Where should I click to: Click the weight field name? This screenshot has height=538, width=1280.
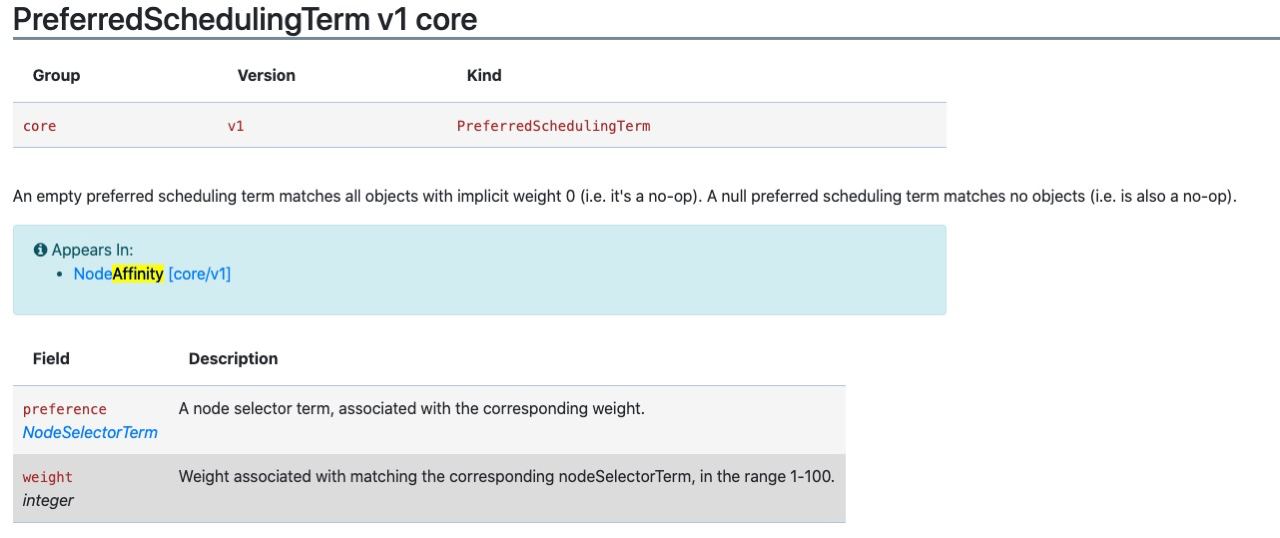point(47,477)
